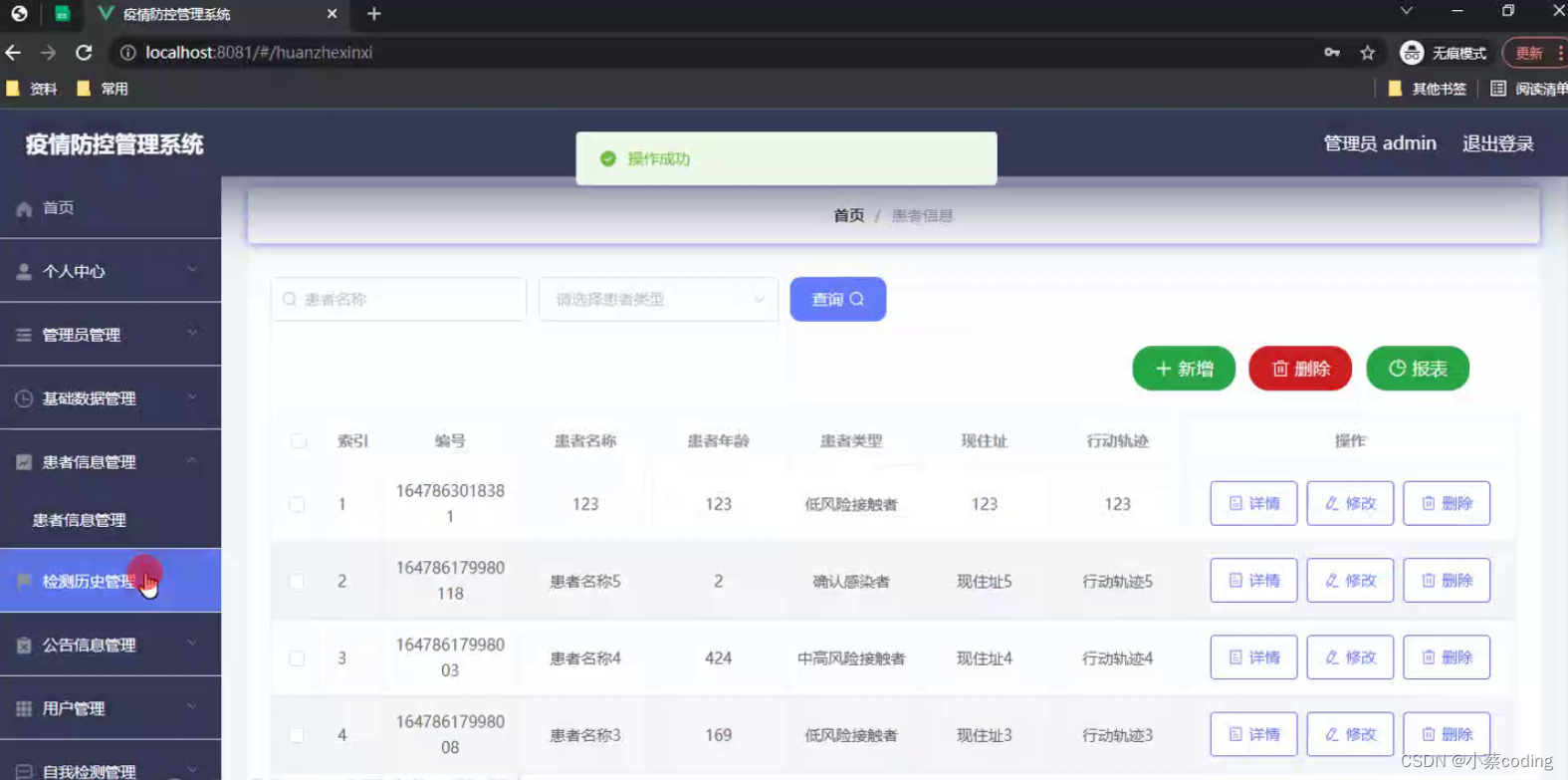Click the clipboard icon beside 公告信息管理
Viewport: 1568px width, 780px height.
click(x=24, y=646)
